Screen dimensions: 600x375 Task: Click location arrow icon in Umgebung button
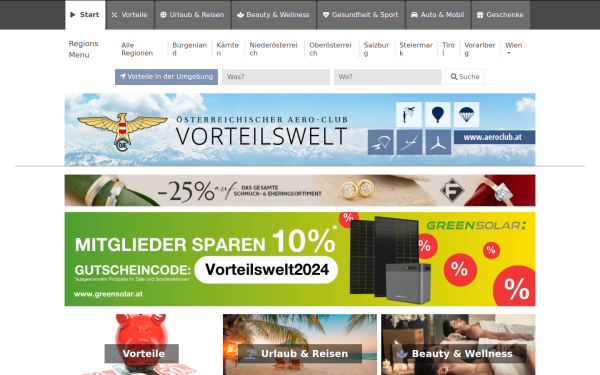[x=123, y=77]
